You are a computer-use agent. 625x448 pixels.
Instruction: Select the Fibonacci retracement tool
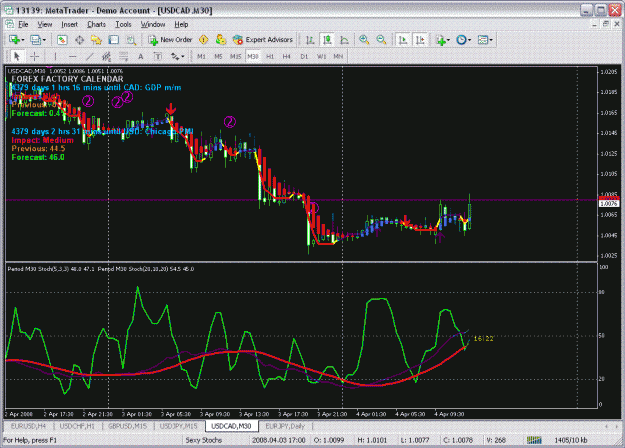pos(123,57)
